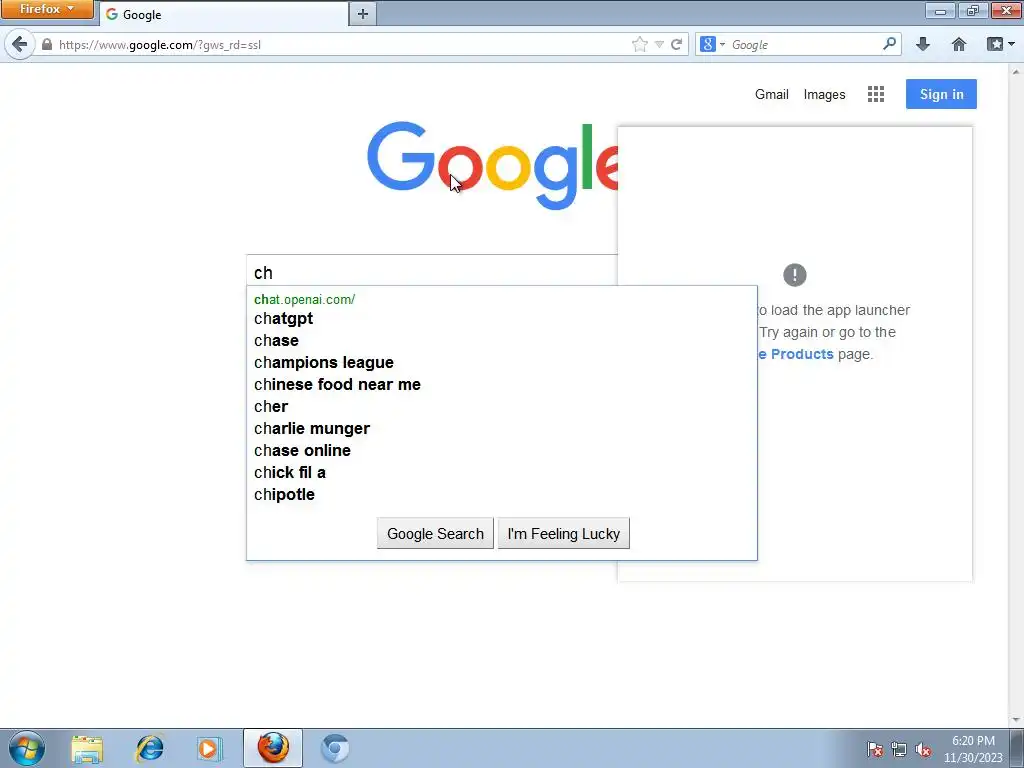Click the page scrollbar down arrow

[x=1017, y=720]
